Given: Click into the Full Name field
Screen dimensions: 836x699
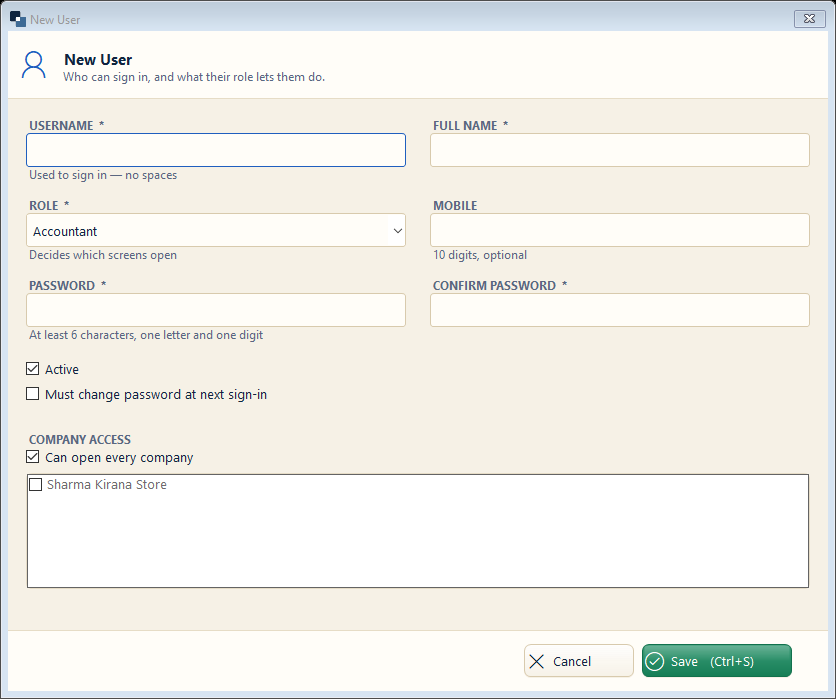Looking at the screenshot, I should point(620,150).
